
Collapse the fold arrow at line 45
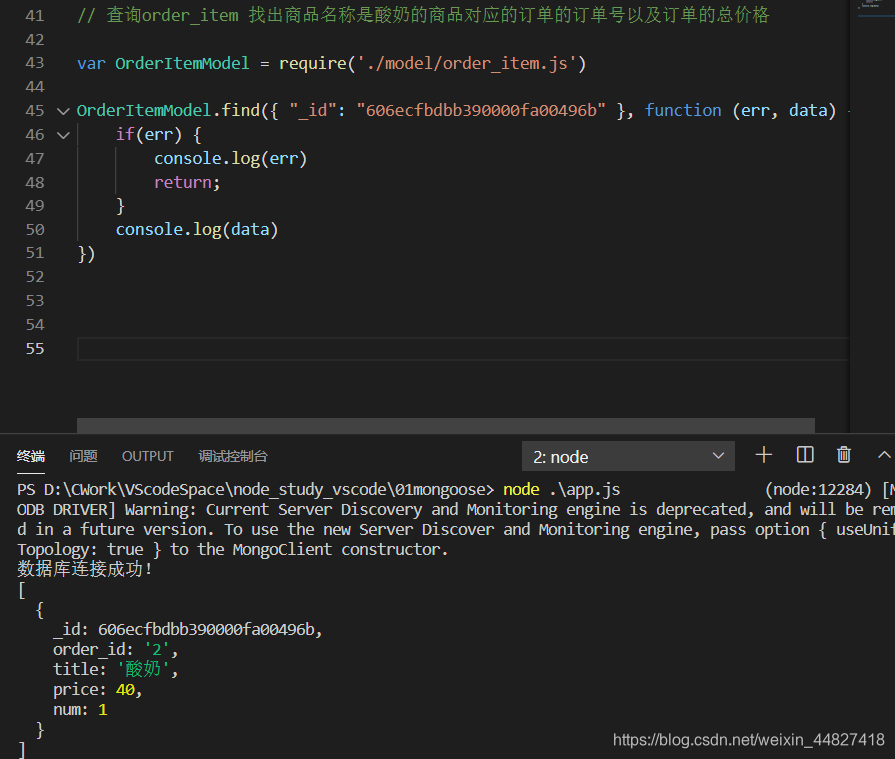tap(63, 111)
